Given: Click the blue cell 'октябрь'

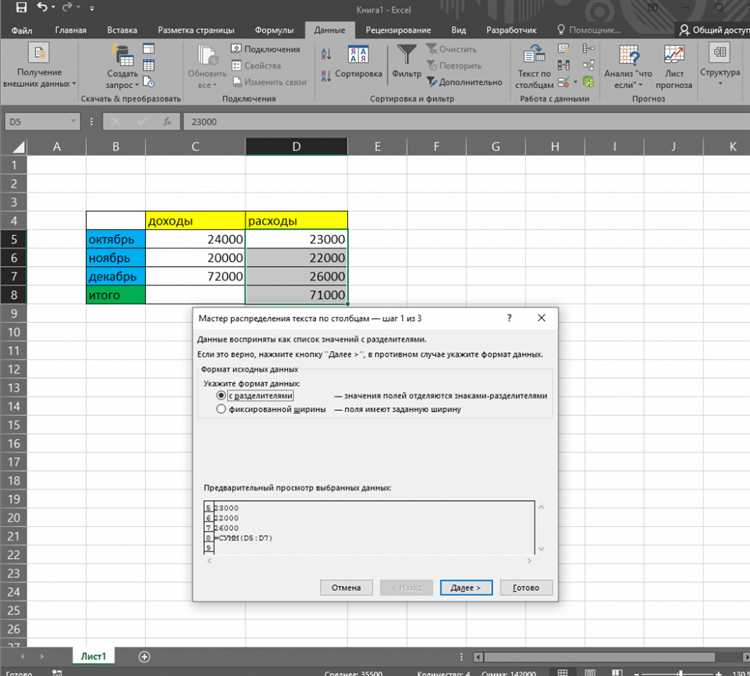Looking at the screenshot, I should 116,239.
